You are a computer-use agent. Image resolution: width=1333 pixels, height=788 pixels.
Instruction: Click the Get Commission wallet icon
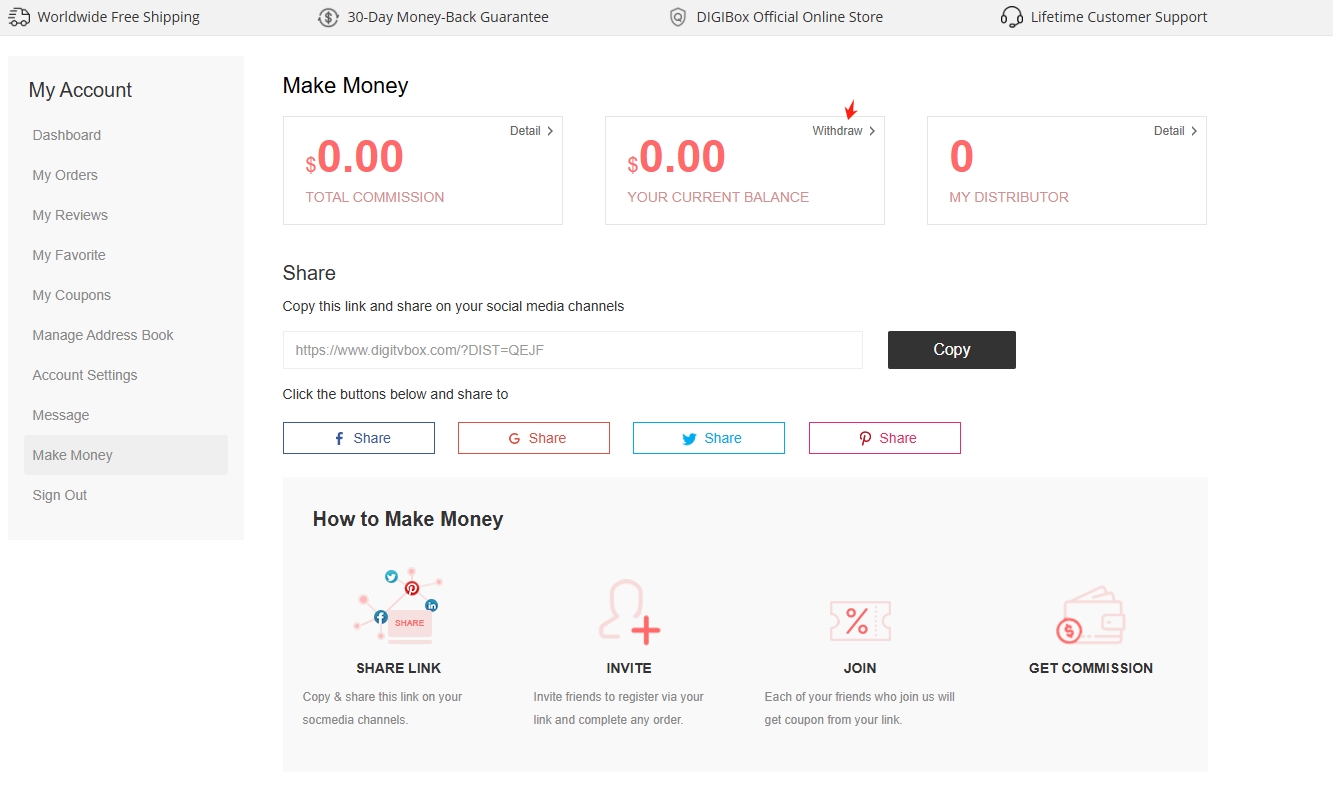point(1090,615)
